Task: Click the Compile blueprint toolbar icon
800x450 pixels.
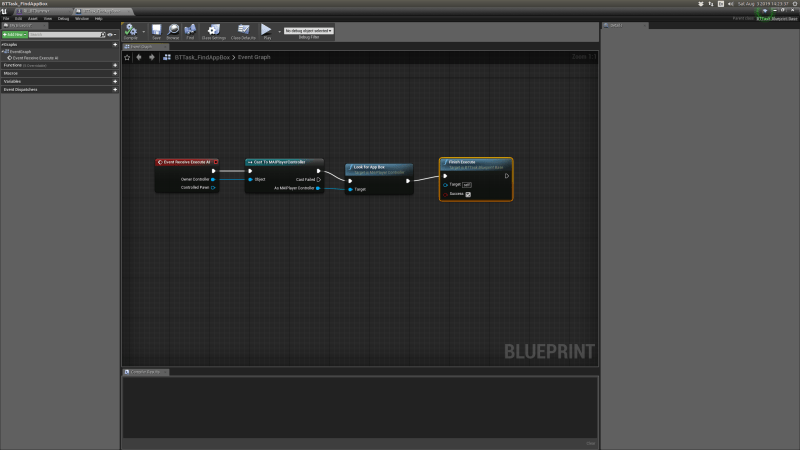Action: [x=130, y=31]
